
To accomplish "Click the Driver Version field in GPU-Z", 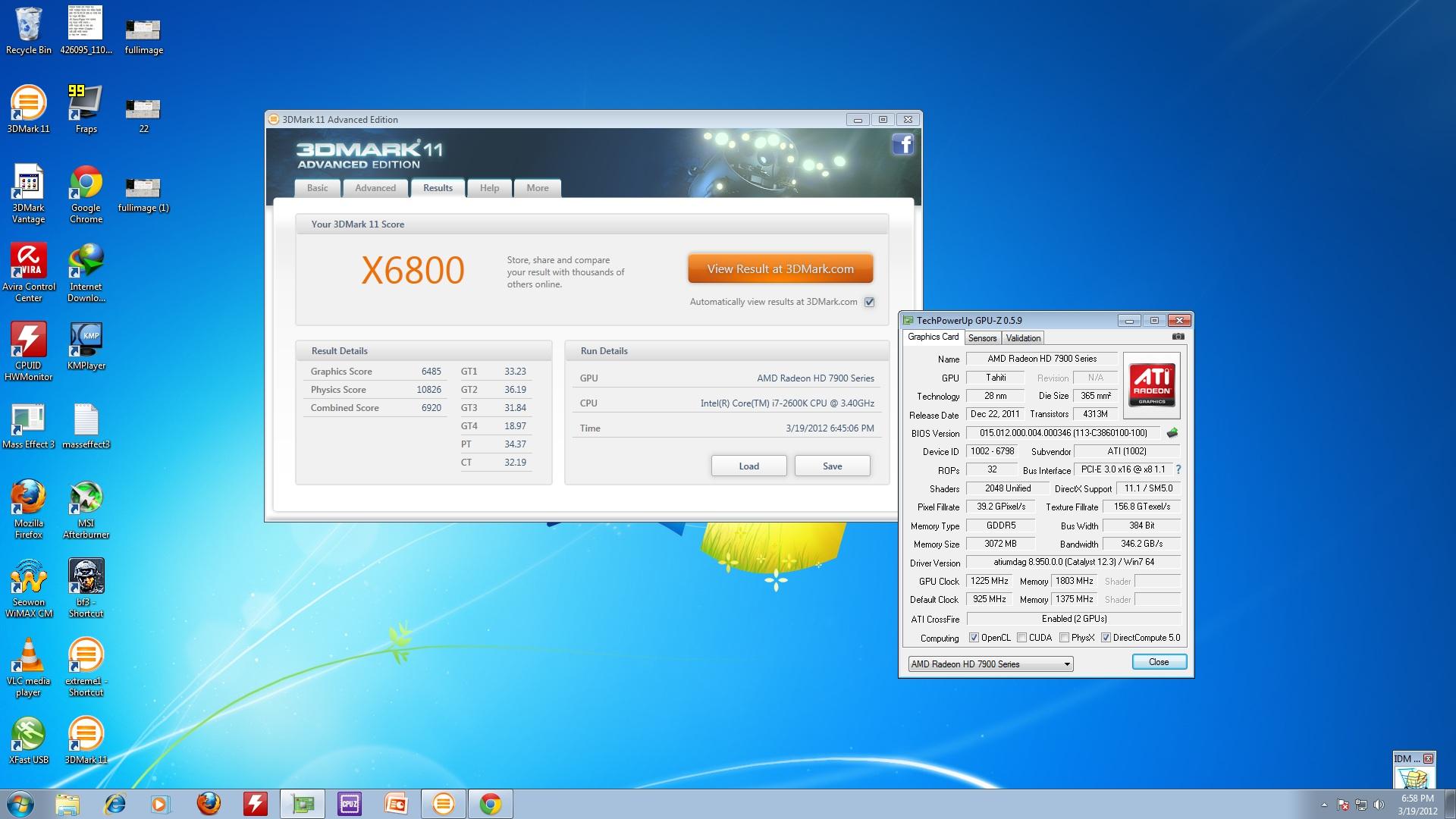I will [x=1074, y=563].
